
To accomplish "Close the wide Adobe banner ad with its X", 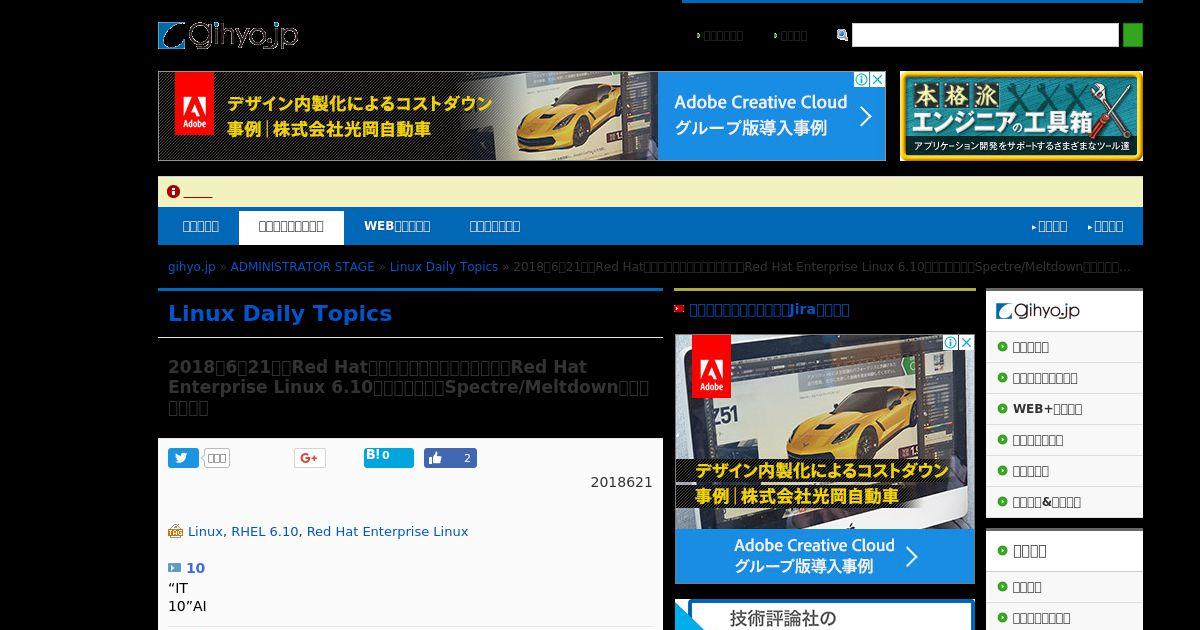I will tap(877, 79).
